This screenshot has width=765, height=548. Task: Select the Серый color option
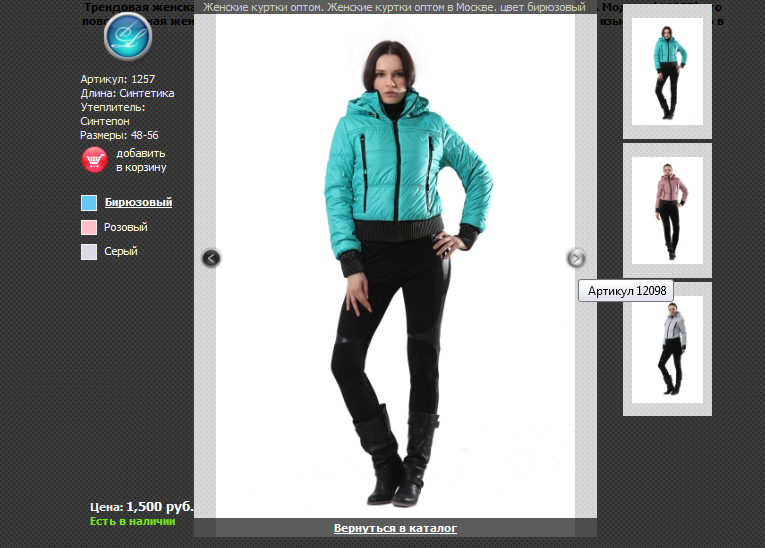121,251
